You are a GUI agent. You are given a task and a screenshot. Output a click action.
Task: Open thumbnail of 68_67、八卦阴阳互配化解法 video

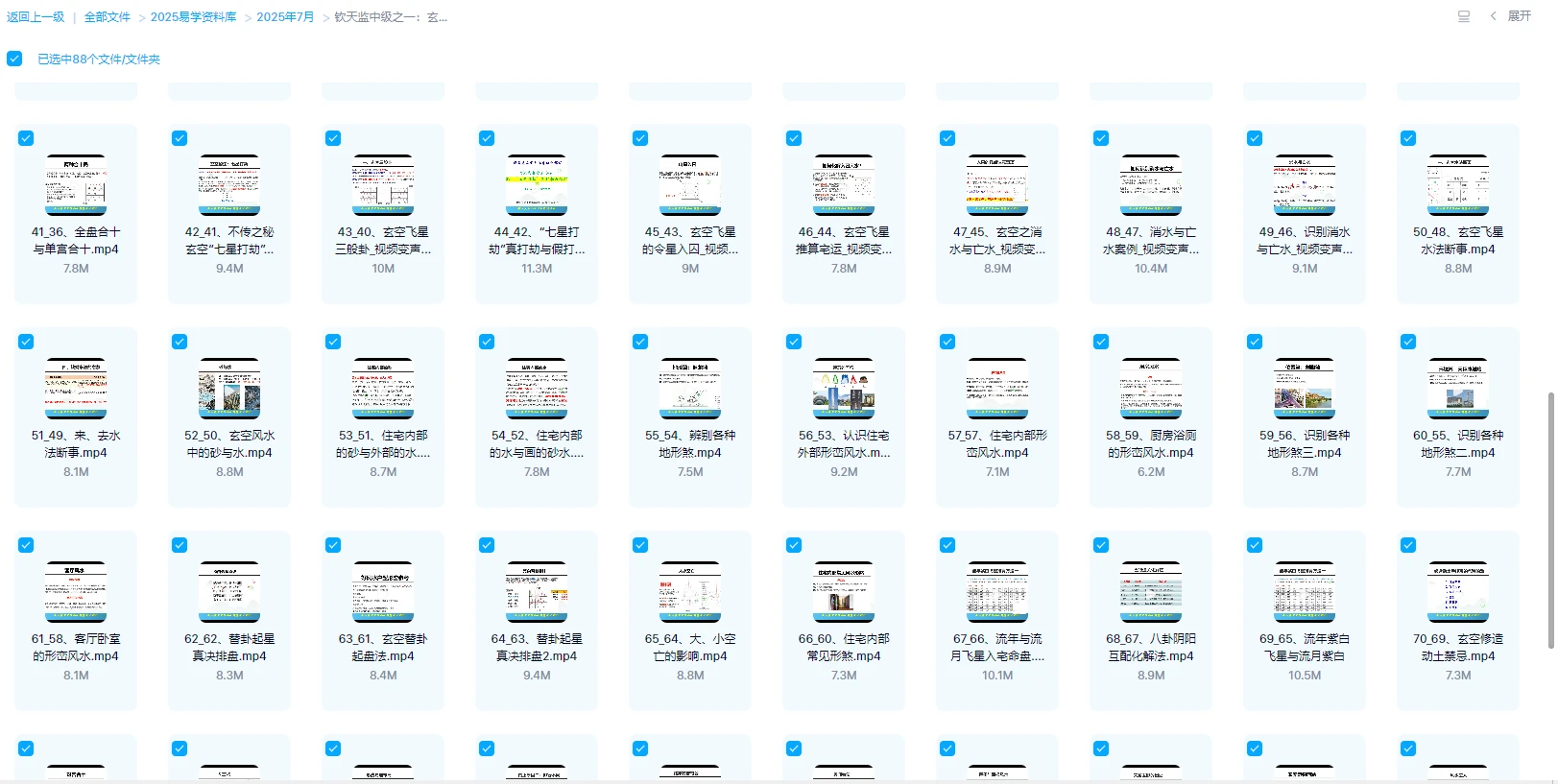coord(1151,591)
